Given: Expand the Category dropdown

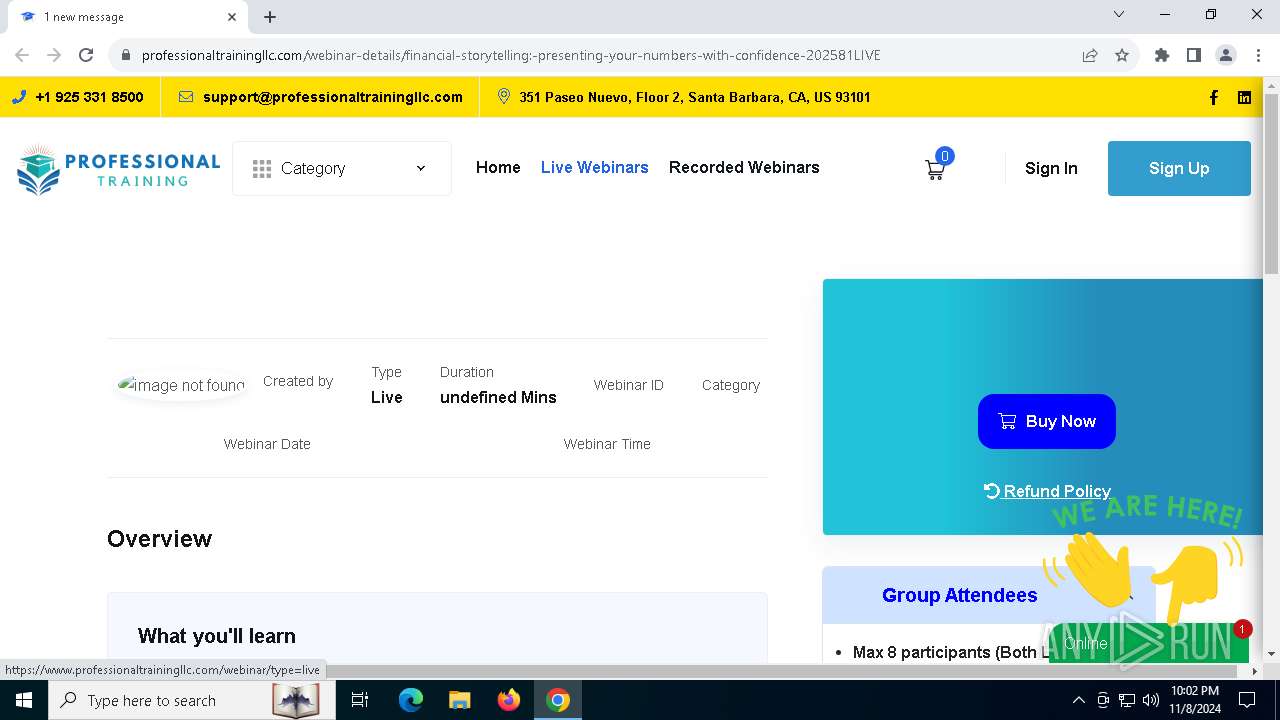Looking at the screenshot, I should [x=342, y=168].
